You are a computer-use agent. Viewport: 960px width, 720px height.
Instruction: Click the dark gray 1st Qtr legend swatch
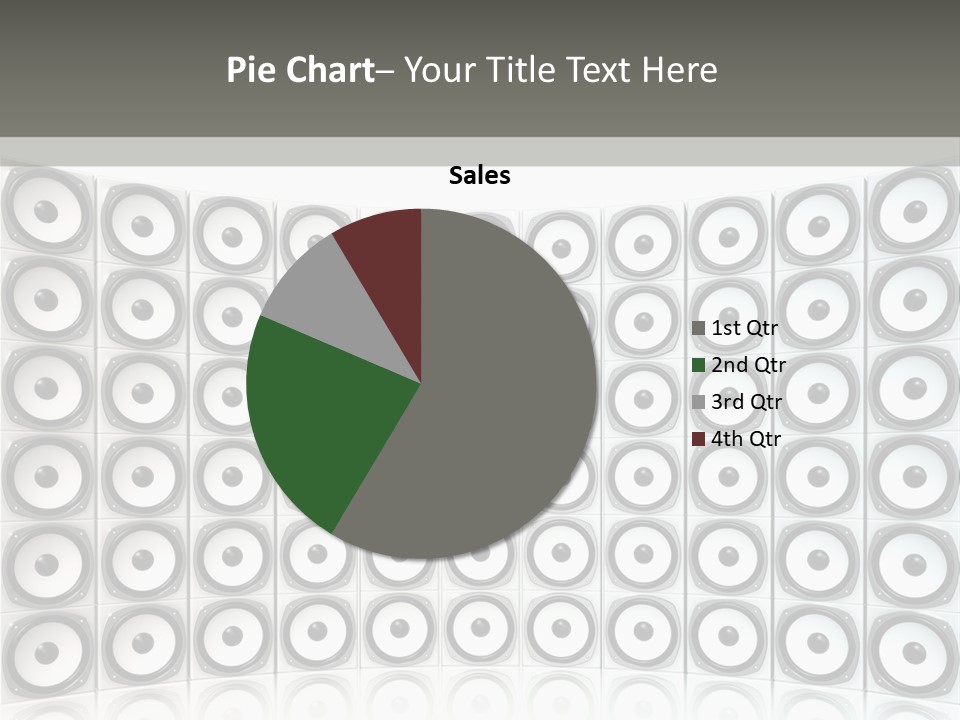pyautogui.click(x=699, y=328)
